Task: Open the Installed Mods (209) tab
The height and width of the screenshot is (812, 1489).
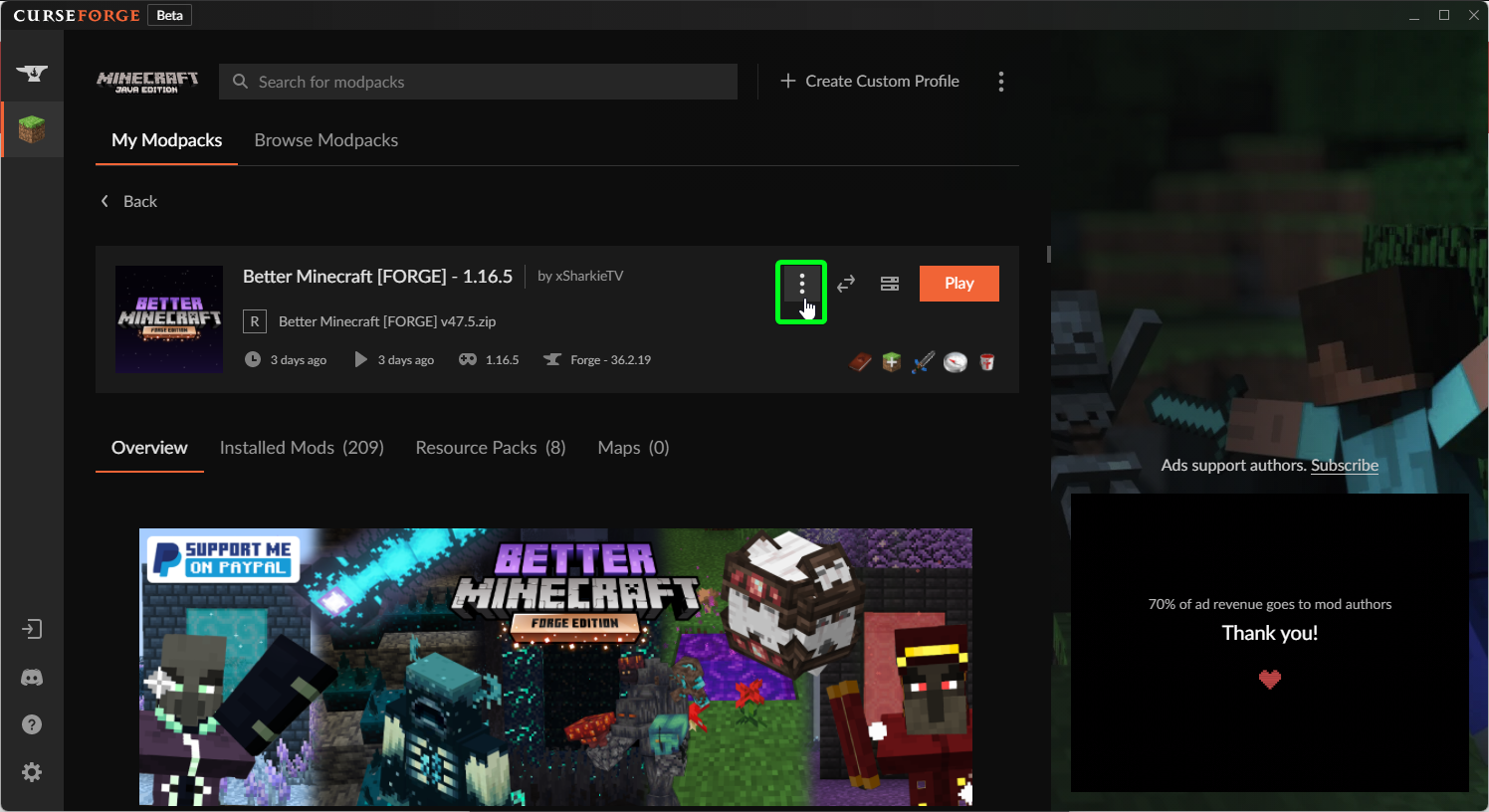Action: coord(302,448)
